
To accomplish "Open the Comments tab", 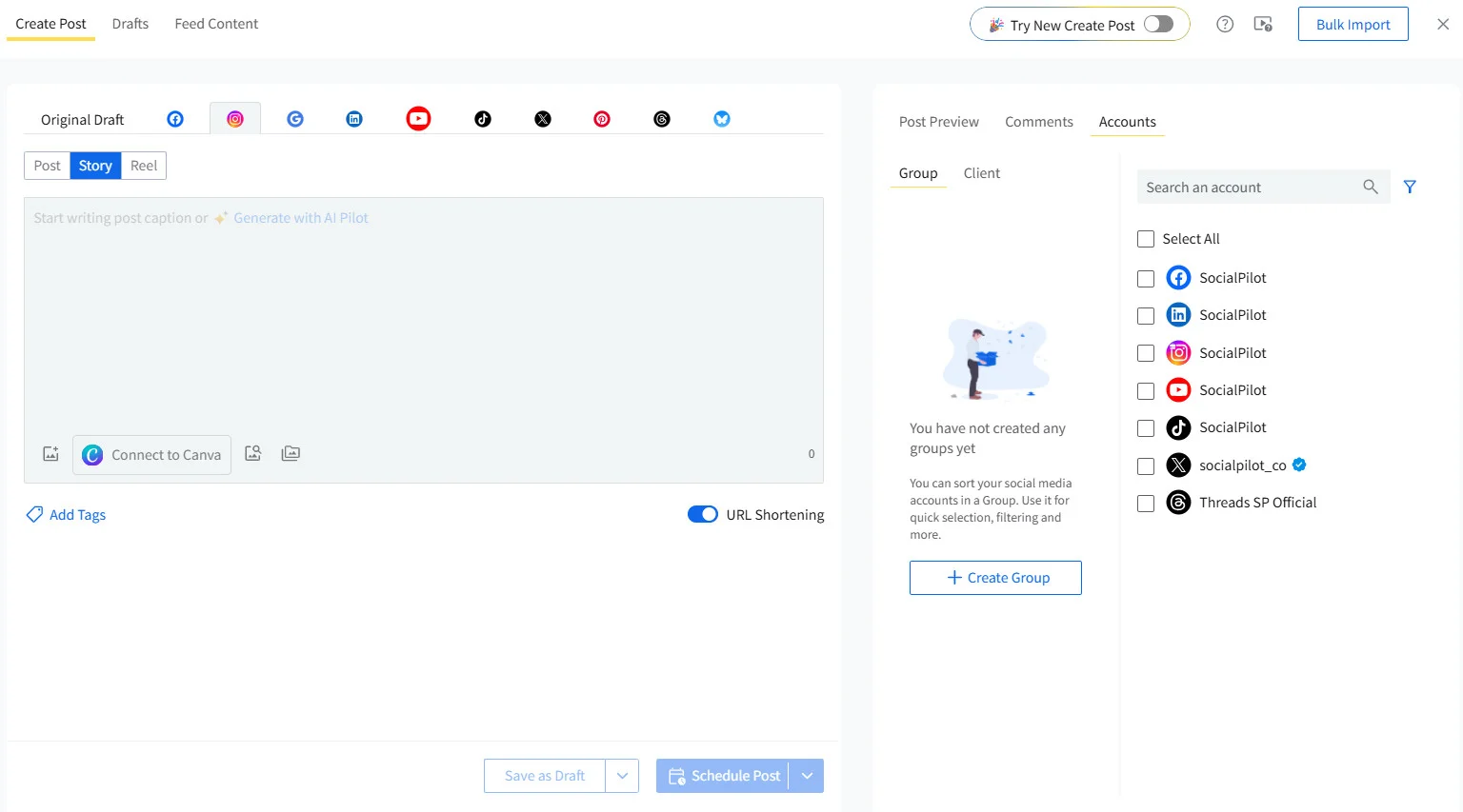I will pyautogui.click(x=1039, y=122).
